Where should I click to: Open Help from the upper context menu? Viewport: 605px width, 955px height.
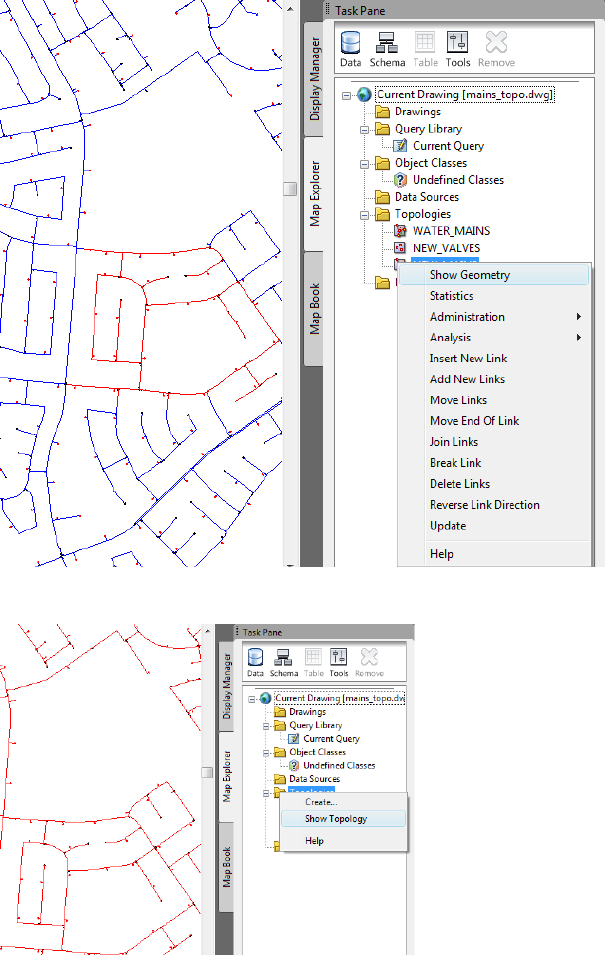pos(494,554)
